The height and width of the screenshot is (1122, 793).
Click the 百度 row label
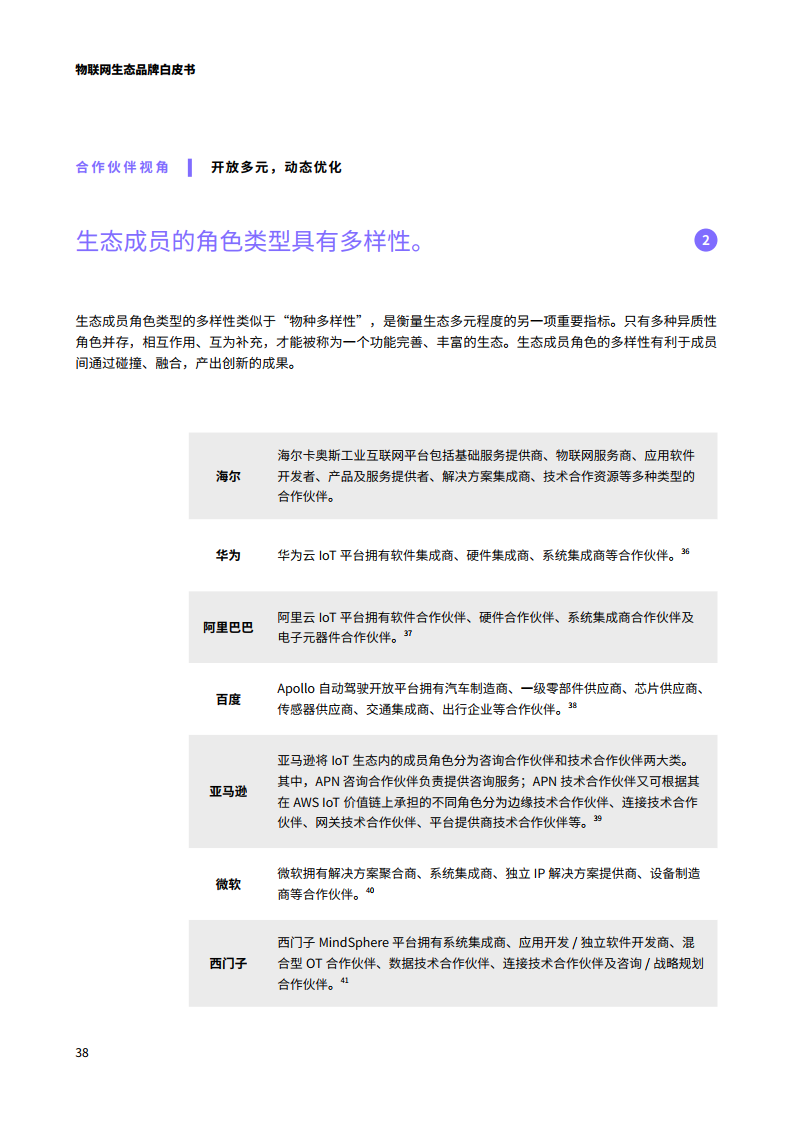228,699
